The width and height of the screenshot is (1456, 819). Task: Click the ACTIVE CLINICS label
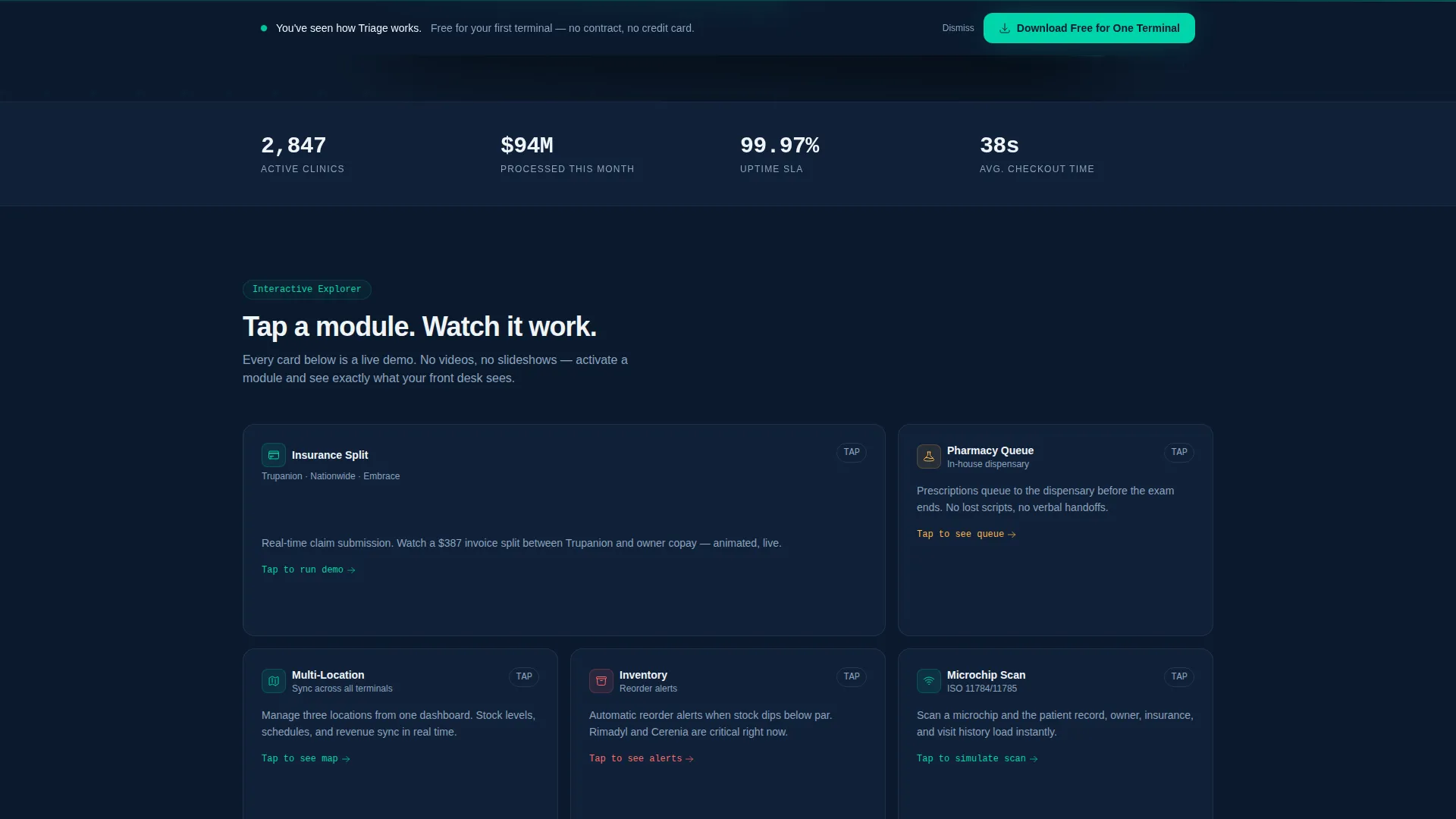303,169
